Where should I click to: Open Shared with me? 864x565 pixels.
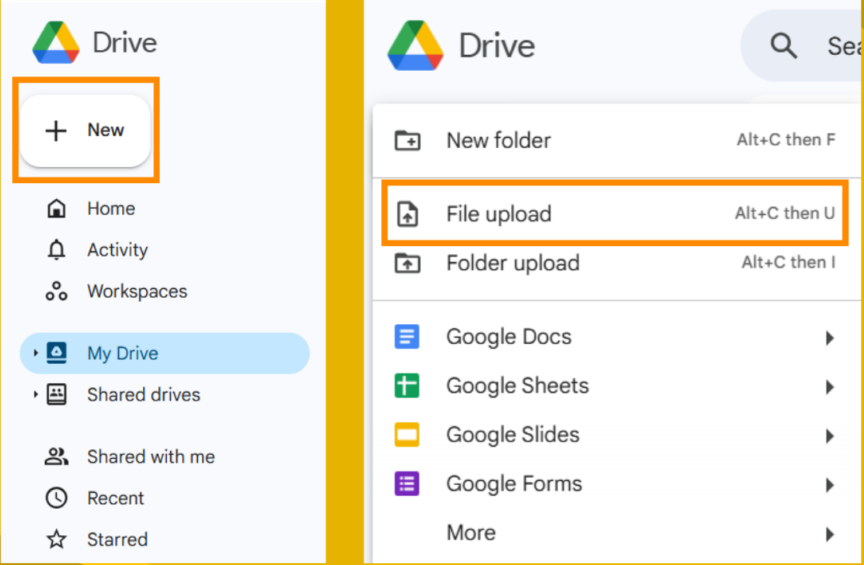[150, 456]
